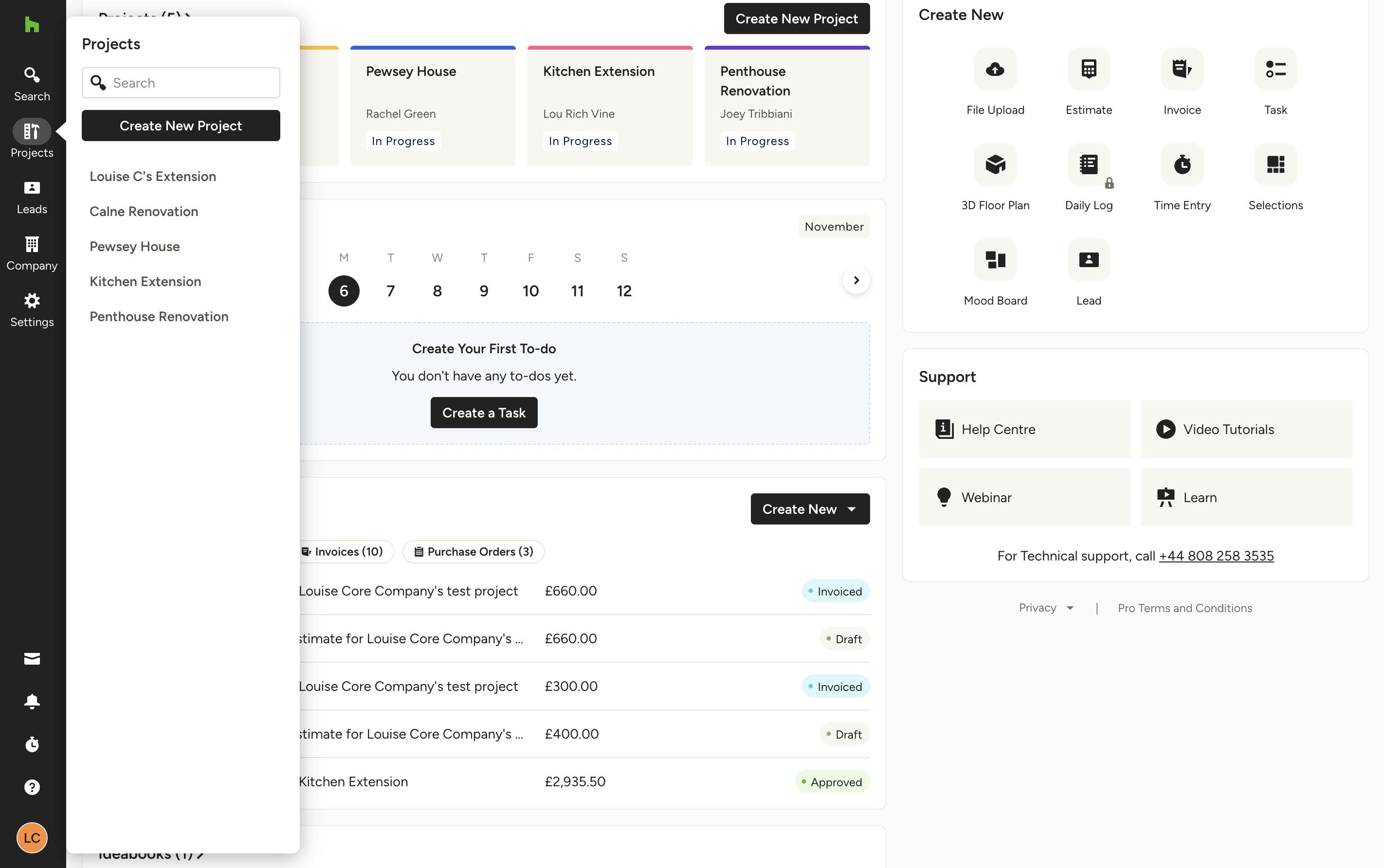Screen dimensions: 1384x868
Task: Open Leads from the sidebar
Action: point(32,198)
